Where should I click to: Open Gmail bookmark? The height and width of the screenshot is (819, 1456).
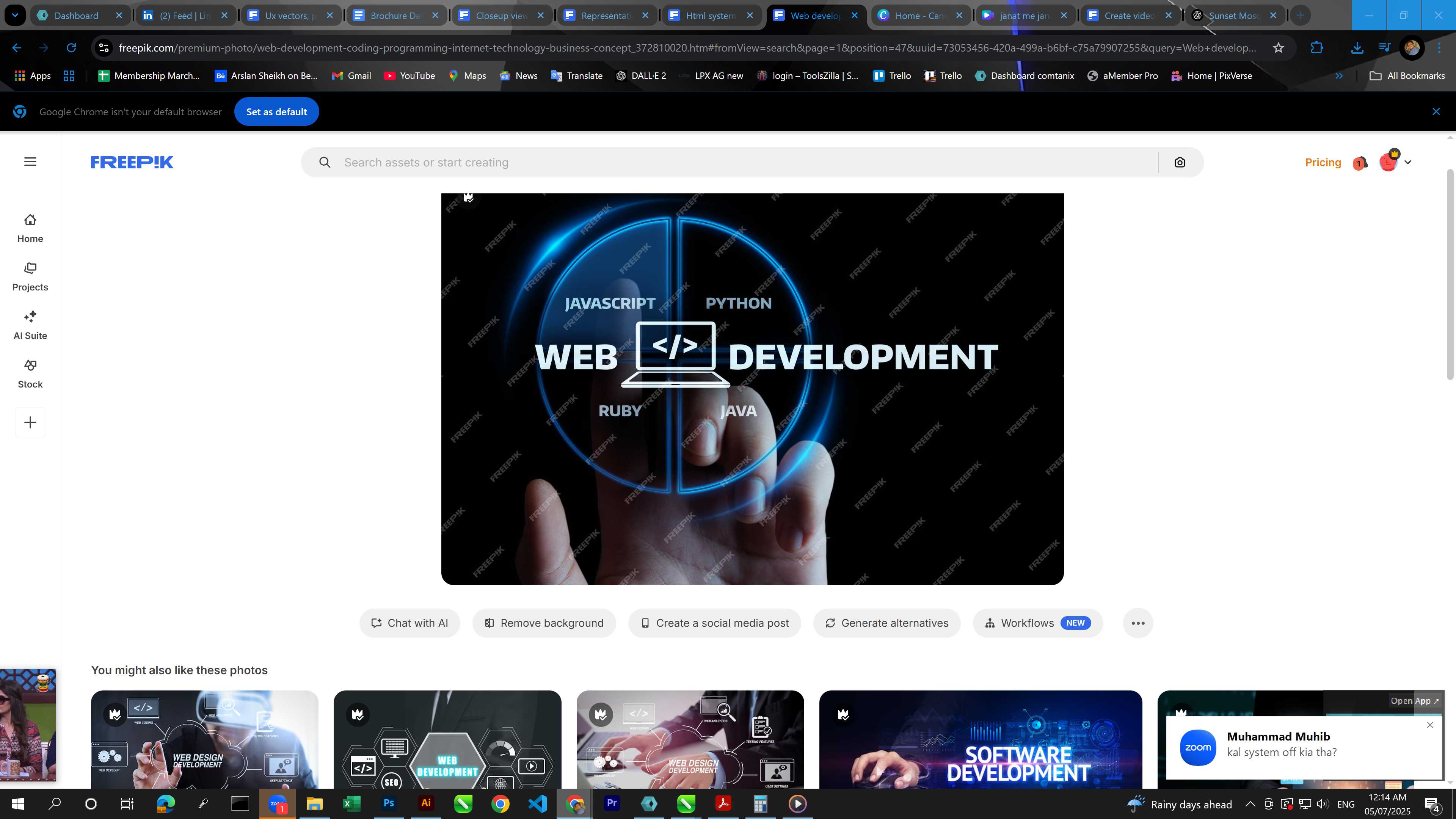point(351,76)
